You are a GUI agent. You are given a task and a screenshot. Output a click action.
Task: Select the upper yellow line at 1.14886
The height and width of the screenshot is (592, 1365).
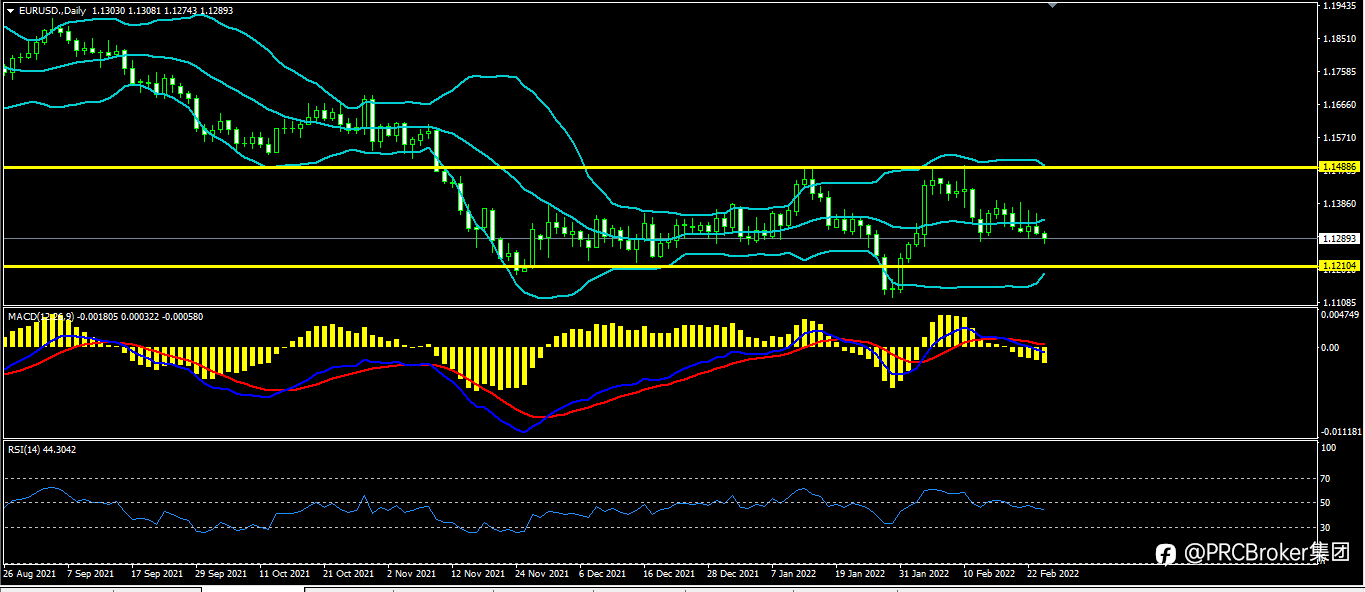coord(660,167)
